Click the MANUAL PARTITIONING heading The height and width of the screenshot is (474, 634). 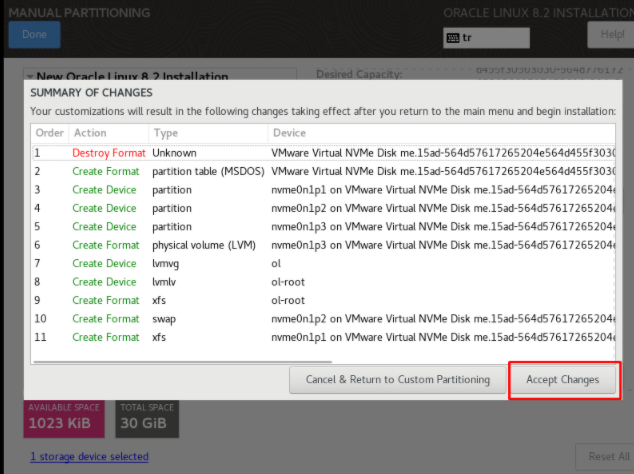tap(79, 13)
